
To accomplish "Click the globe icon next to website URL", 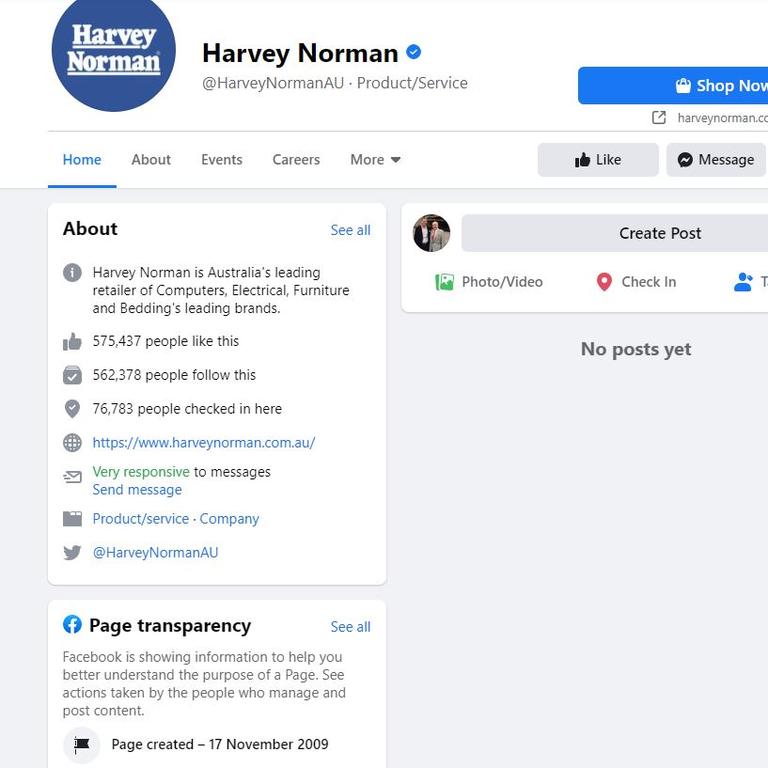I will [x=72, y=443].
